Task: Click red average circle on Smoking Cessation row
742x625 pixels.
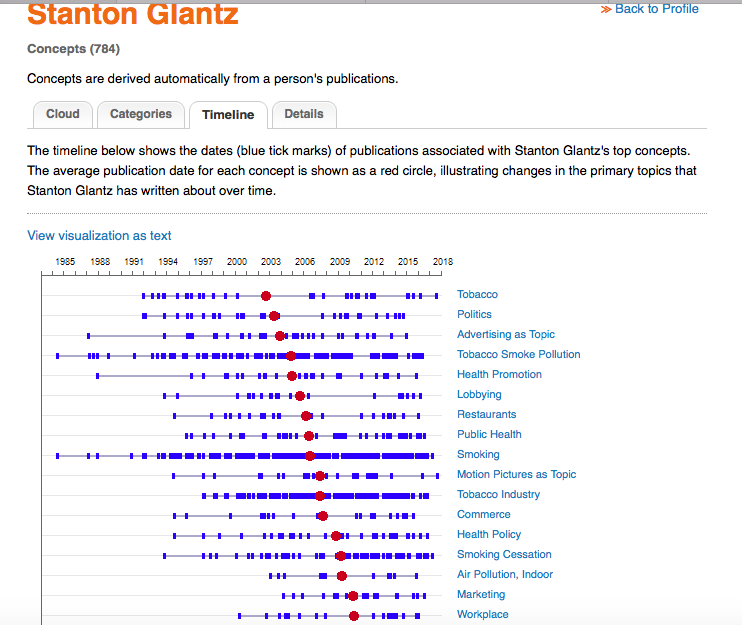Action: click(341, 556)
